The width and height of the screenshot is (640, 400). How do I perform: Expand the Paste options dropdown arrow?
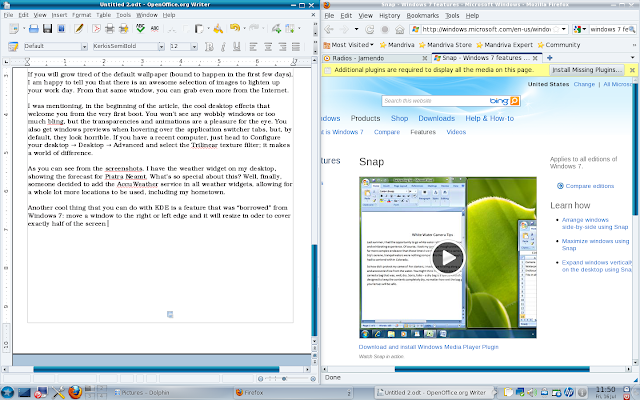click(x=208, y=29)
